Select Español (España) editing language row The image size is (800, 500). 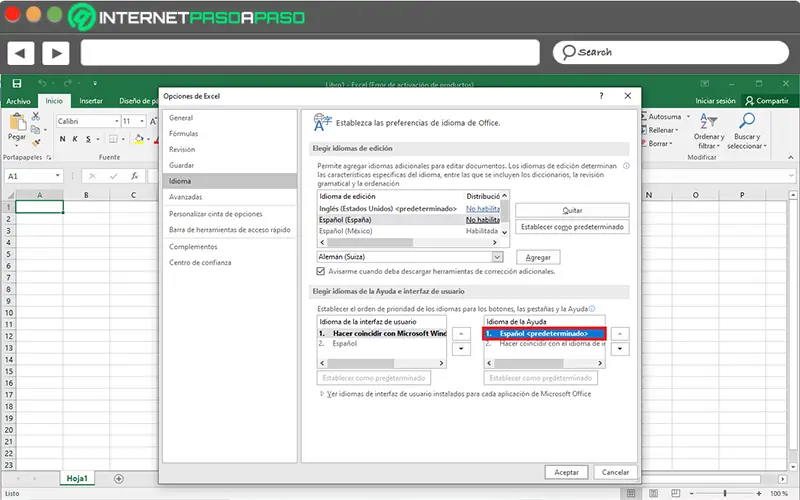[x=409, y=220]
